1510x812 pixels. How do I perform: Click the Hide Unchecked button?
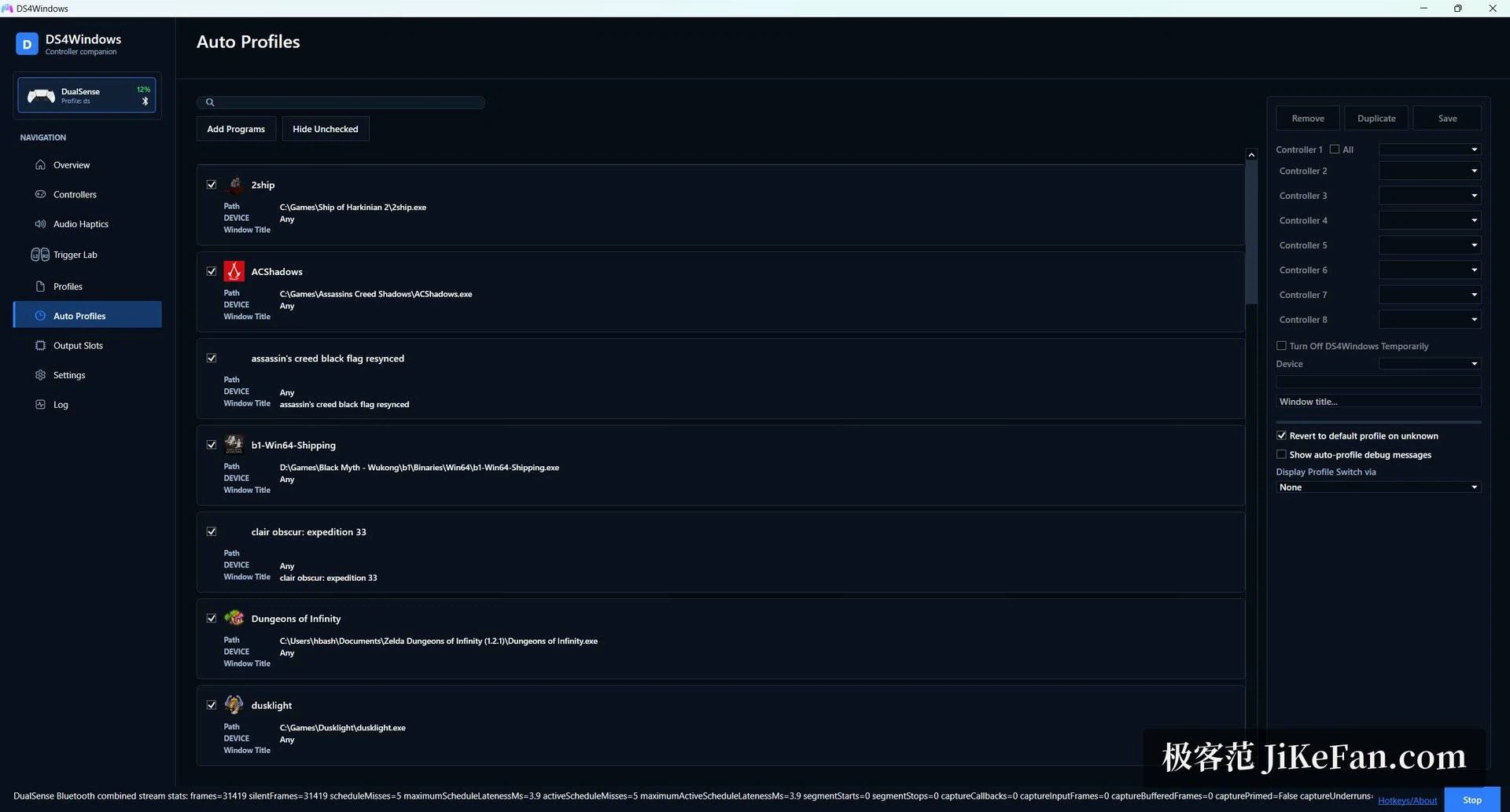(326, 129)
